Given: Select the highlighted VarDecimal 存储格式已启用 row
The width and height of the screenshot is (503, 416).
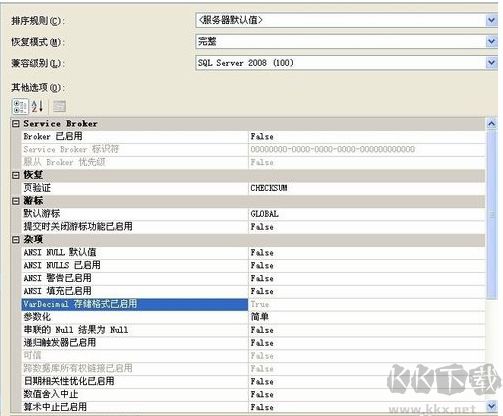Looking at the screenshot, I should tap(254, 304).
